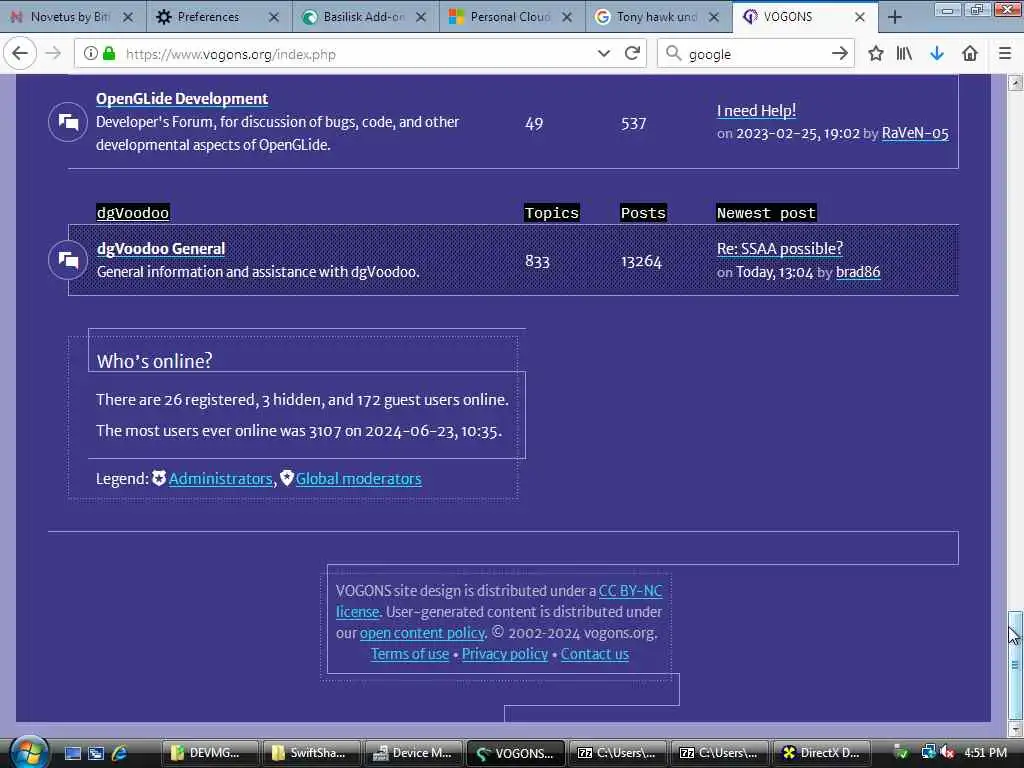The height and width of the screenshot is (768, 1024).
Task: Go to the home page icon
Action: point(970,54)
